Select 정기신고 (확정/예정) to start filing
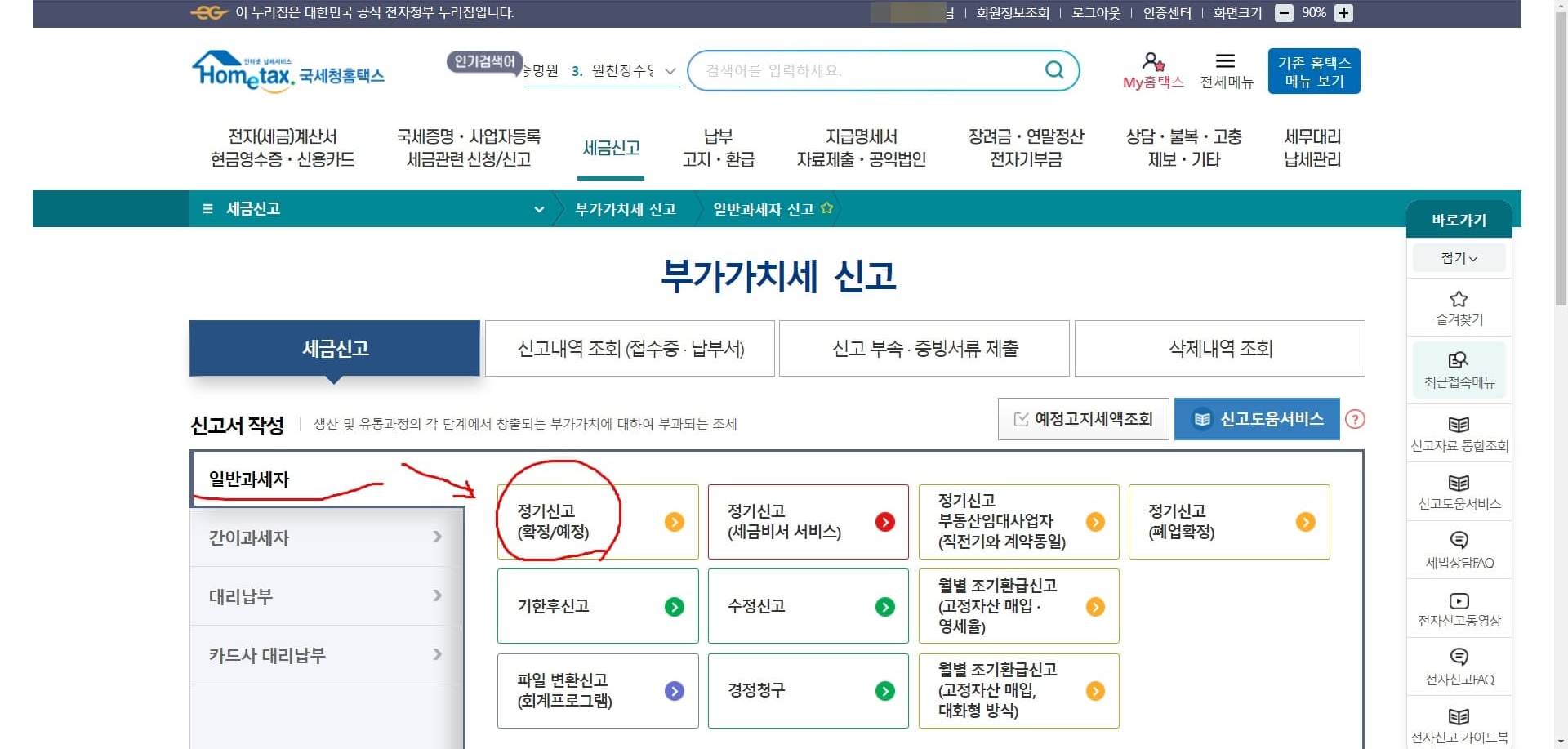 [x=572, y=522]
